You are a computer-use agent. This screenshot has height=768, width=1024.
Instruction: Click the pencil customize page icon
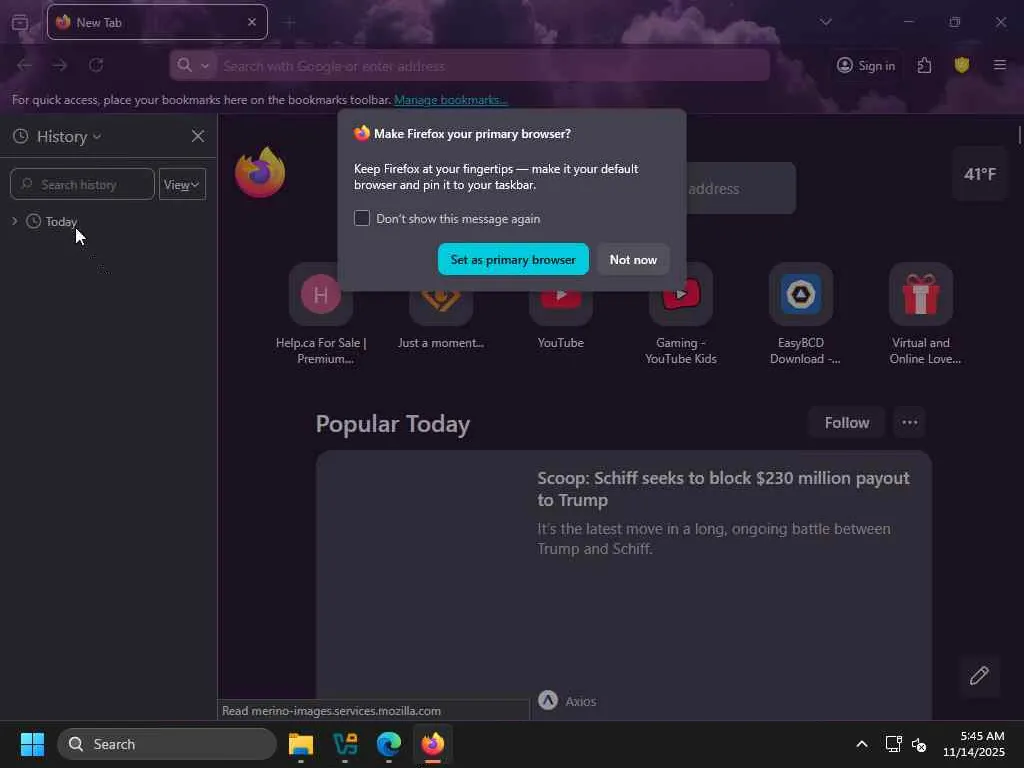pos(979,675)
